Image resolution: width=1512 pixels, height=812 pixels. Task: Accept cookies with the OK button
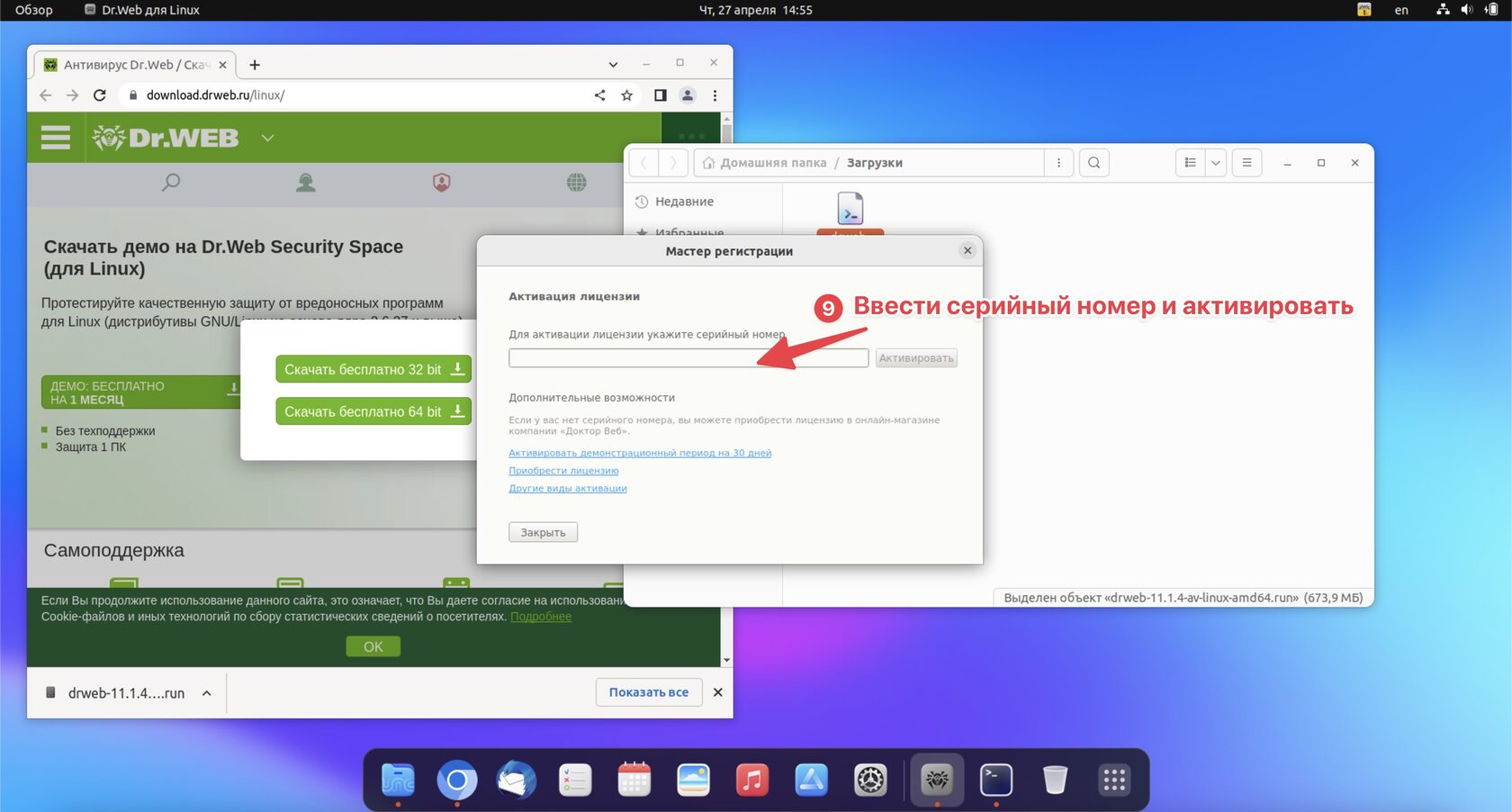click(x=373, y=646)
